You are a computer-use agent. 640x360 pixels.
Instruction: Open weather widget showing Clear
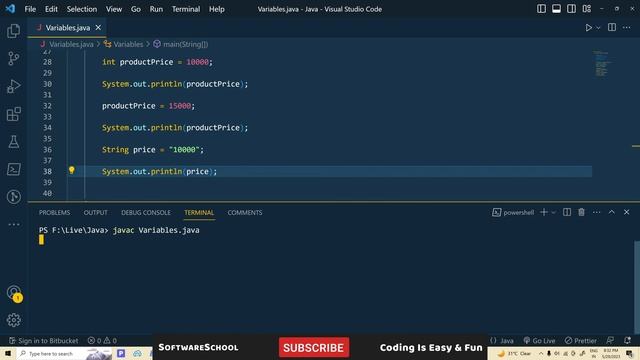(x=515, y=353)
